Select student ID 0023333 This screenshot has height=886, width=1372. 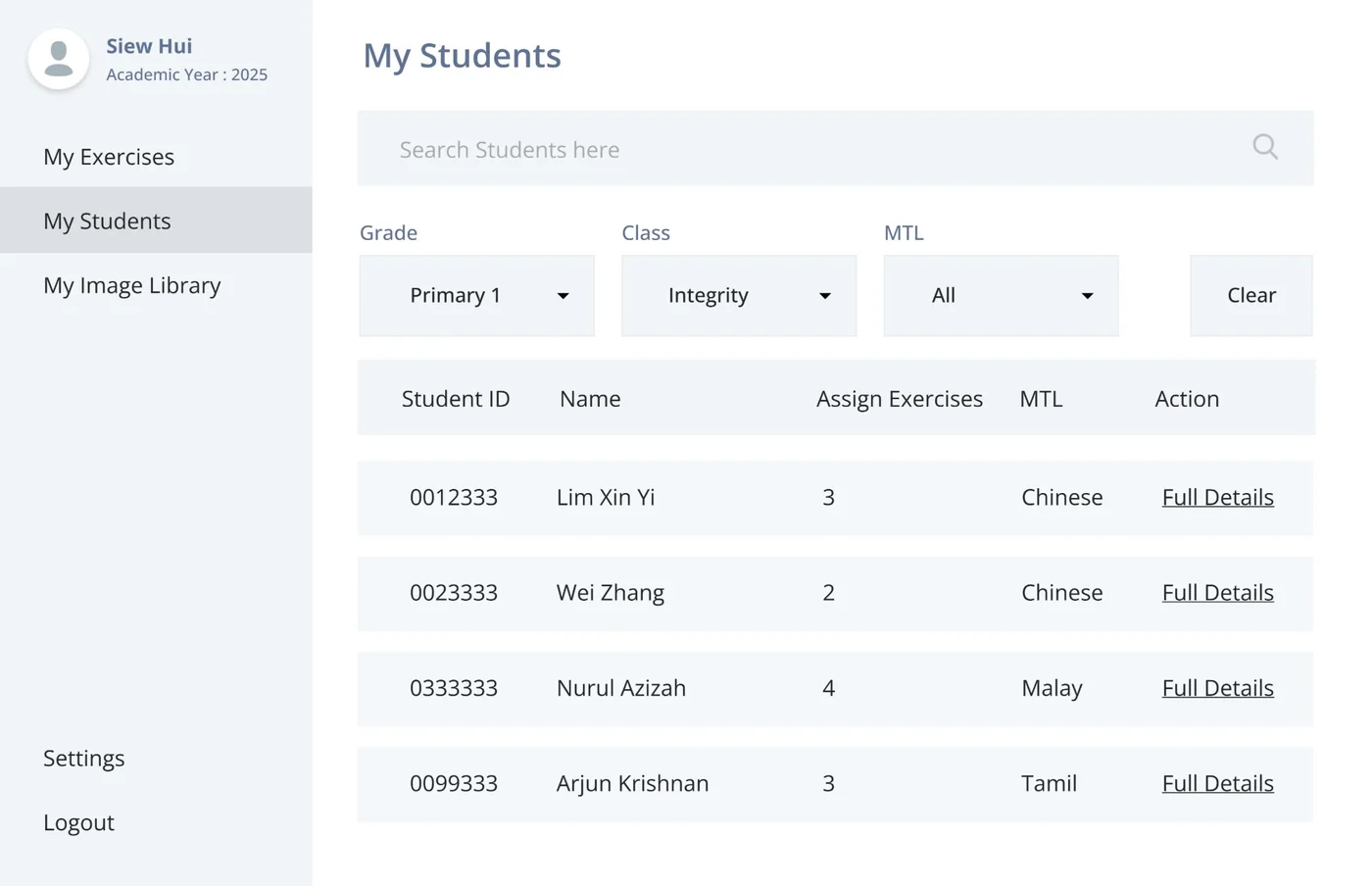tap(454, 592)
